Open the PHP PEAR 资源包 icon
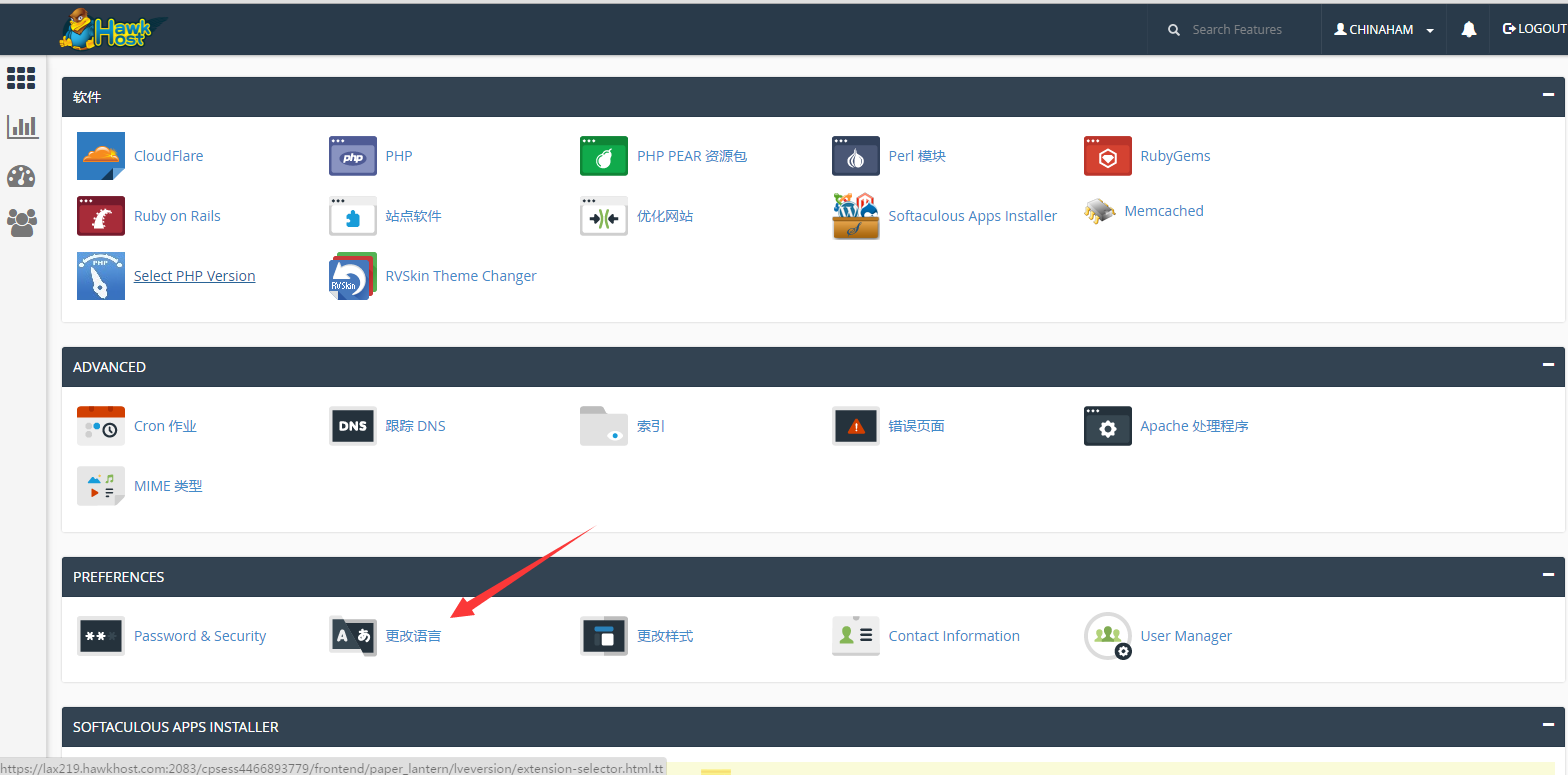Screen dimensions: 1568x775 604,156
